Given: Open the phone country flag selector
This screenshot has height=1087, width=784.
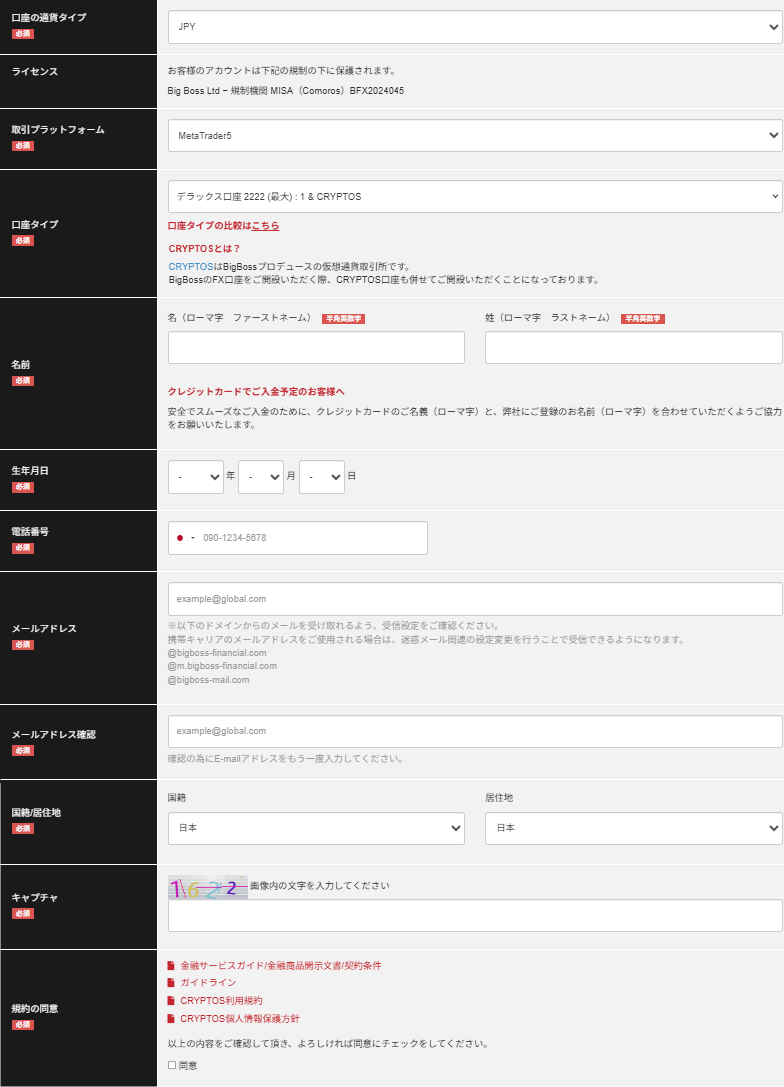Looking at the screenshot, I should click(186, 538).
